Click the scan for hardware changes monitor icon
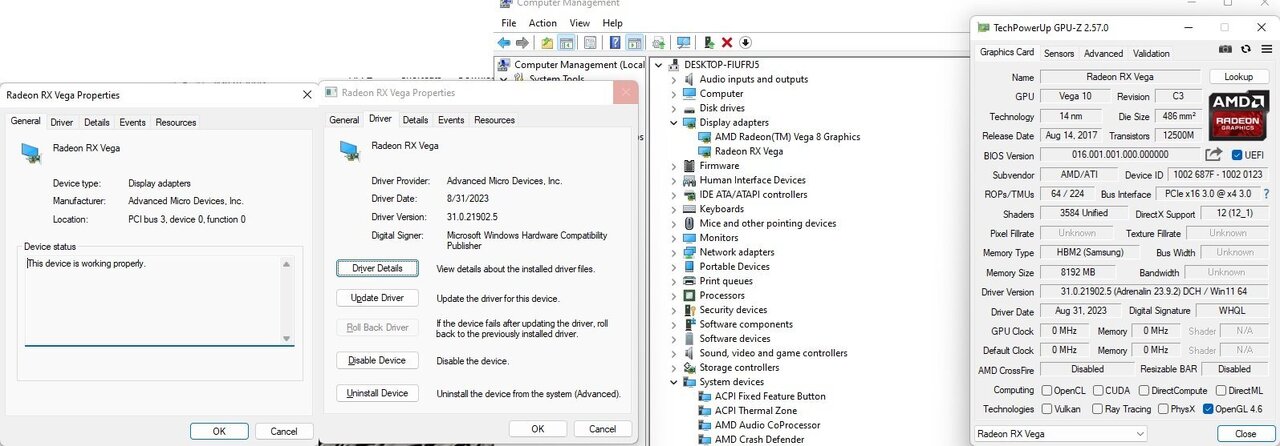 (683, 43)
